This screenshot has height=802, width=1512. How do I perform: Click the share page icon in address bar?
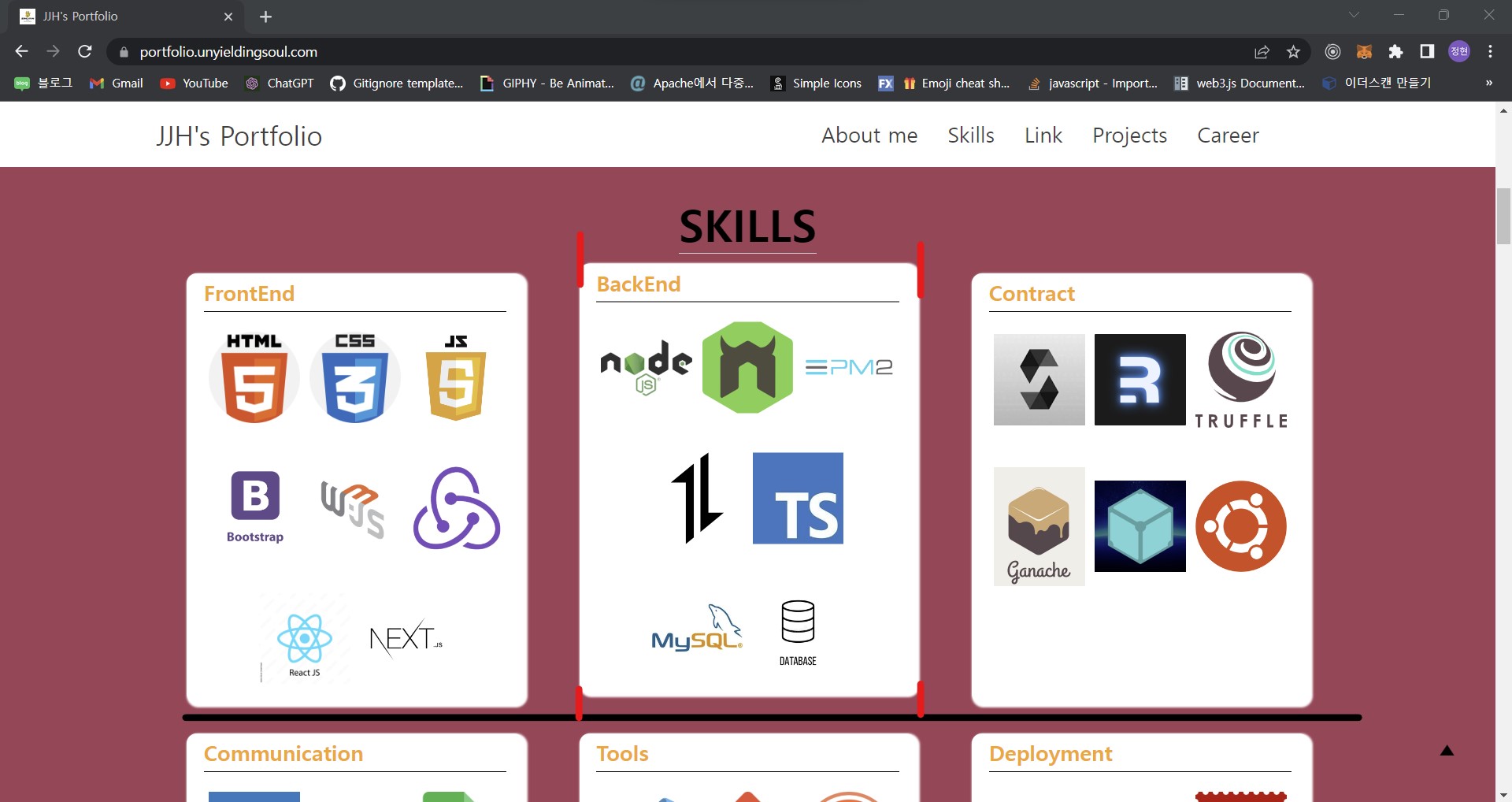(x=1262, y=51)
